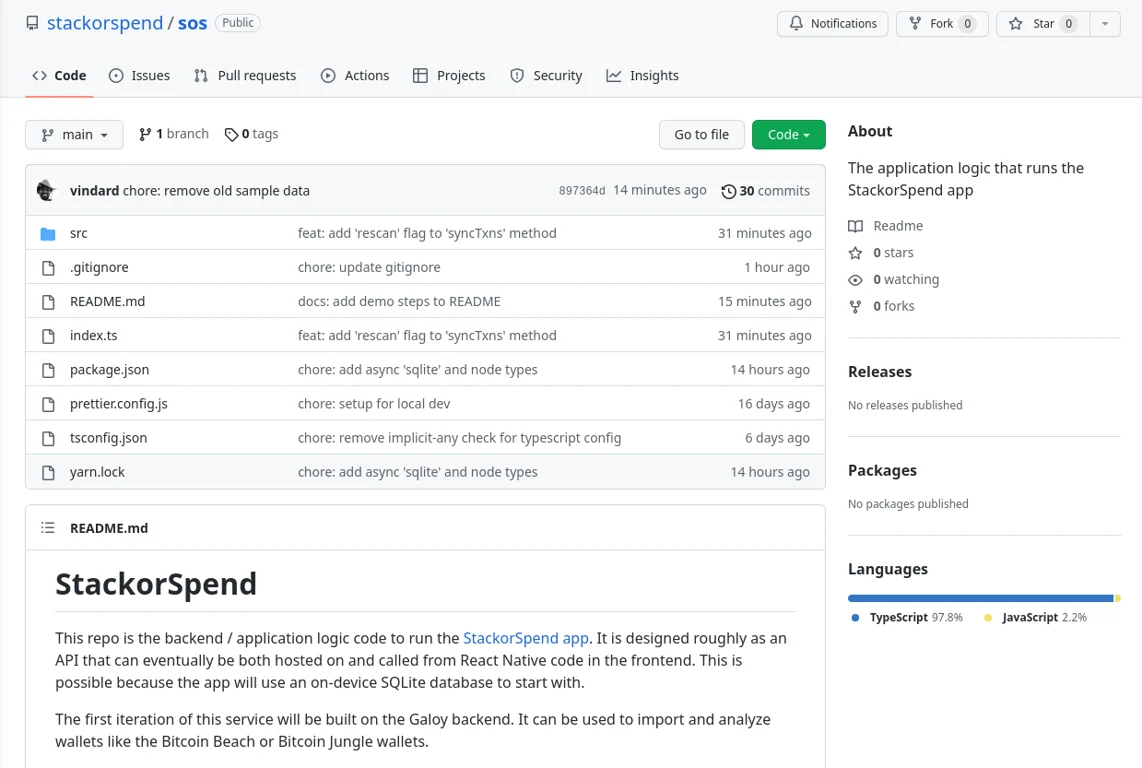Image resolution: width=1142 pixels, height=768 pixels.
Task: View the Security tab
Action: (546, 76)
